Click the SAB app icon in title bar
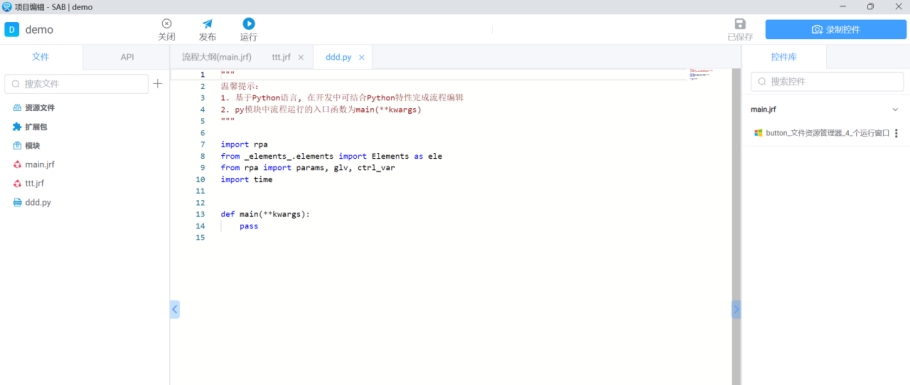 pos(7,6)
